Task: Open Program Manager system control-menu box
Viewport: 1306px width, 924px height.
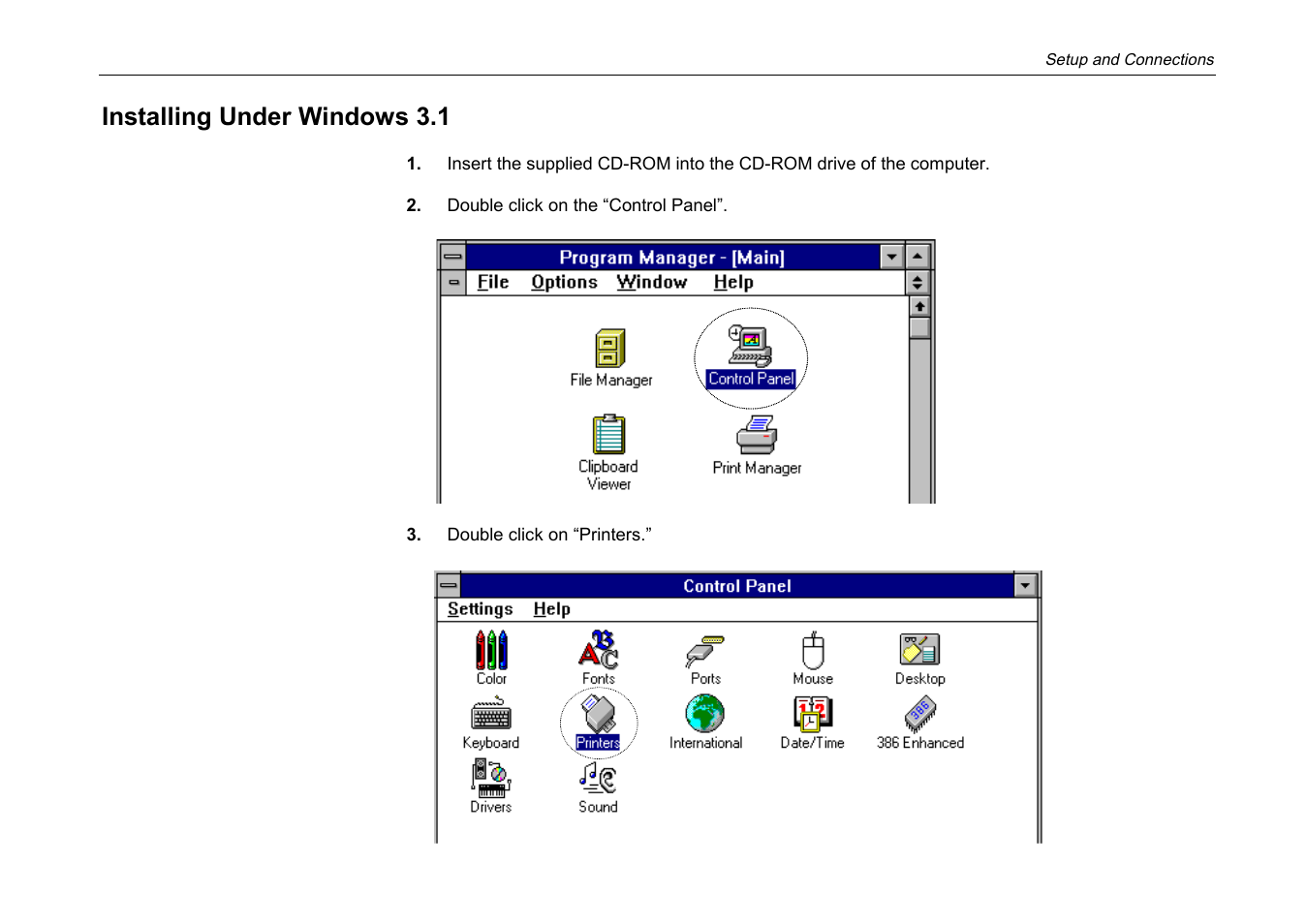Action: point(453,257)
